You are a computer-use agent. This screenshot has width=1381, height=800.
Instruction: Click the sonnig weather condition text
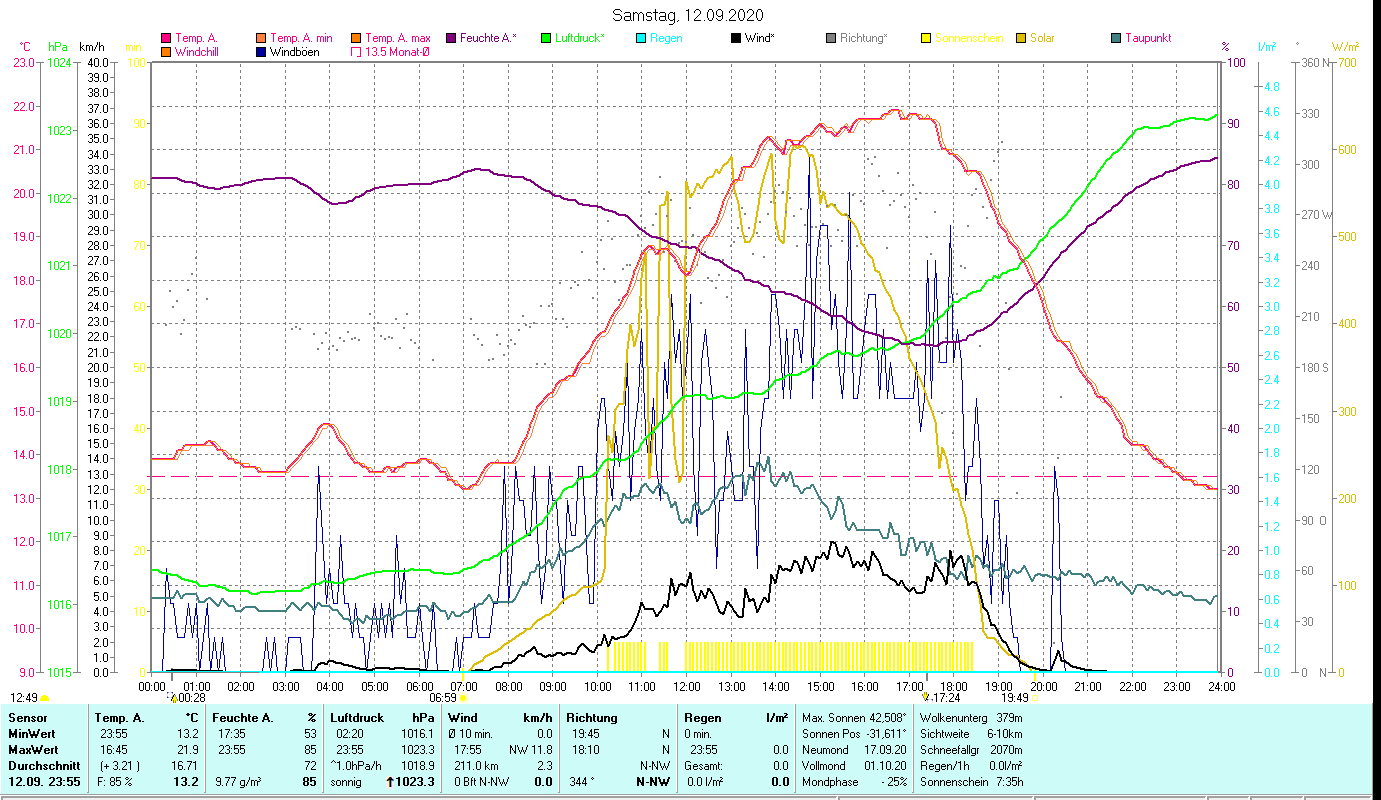click(346, 782)
